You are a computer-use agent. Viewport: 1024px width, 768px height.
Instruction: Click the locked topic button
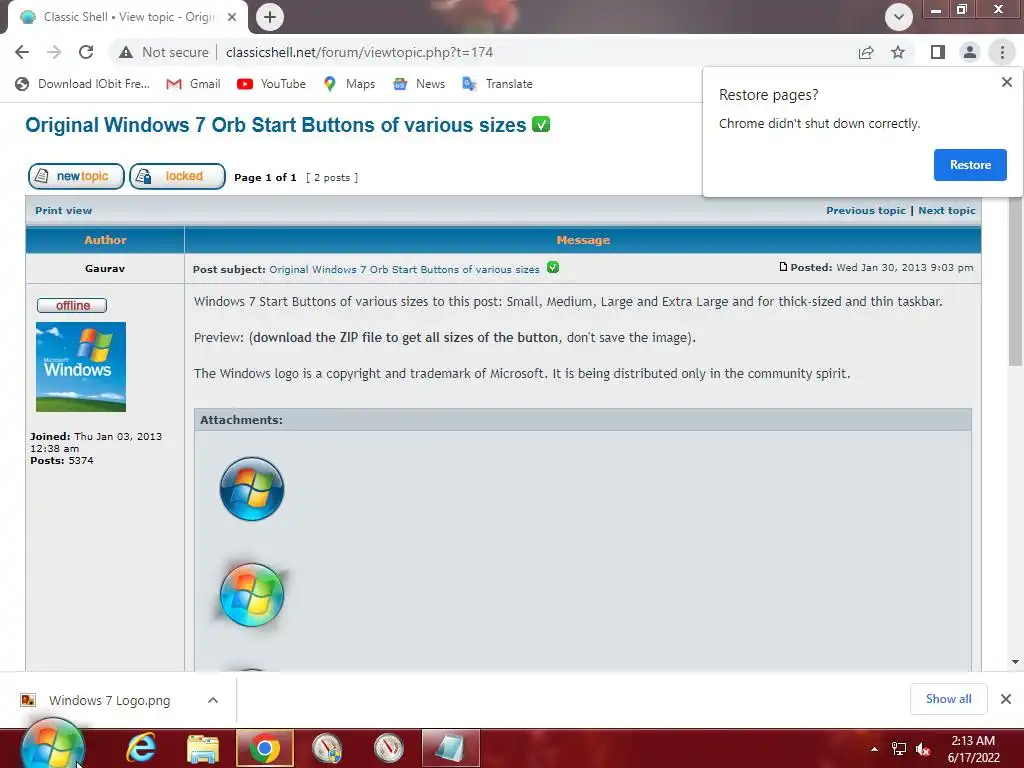177,176
